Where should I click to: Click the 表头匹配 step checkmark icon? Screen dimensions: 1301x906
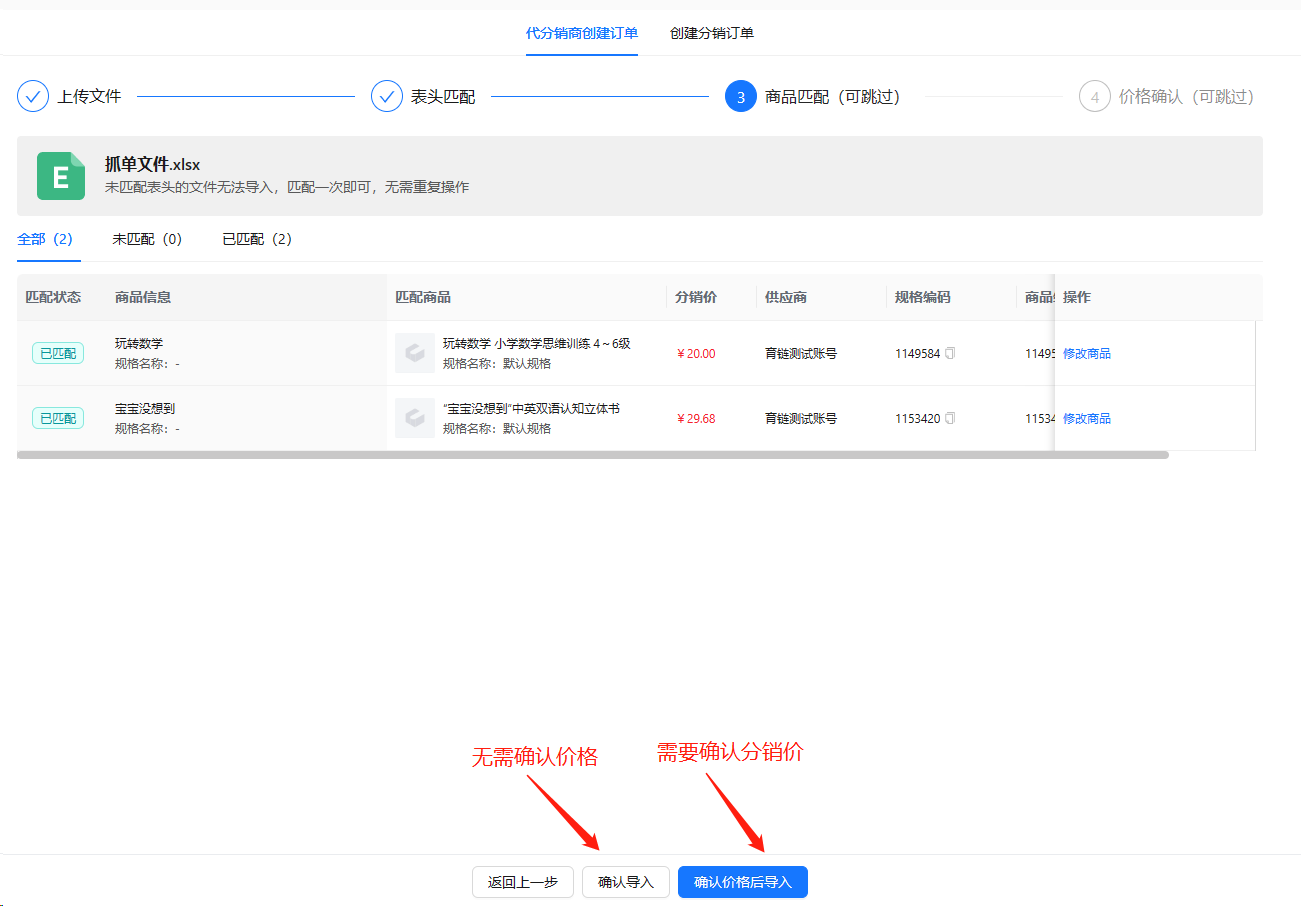pos(387,96)
